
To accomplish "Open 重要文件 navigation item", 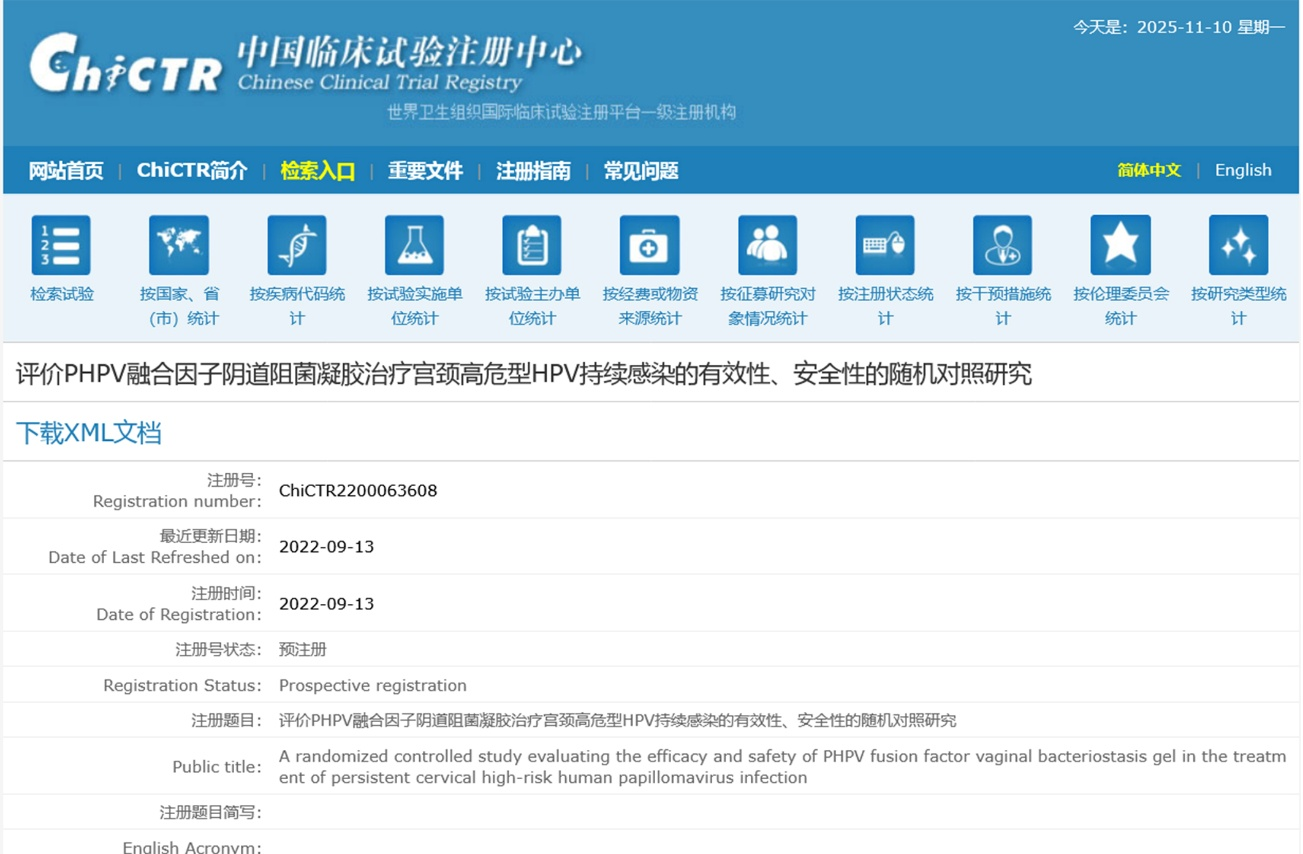I will [425, 171].
